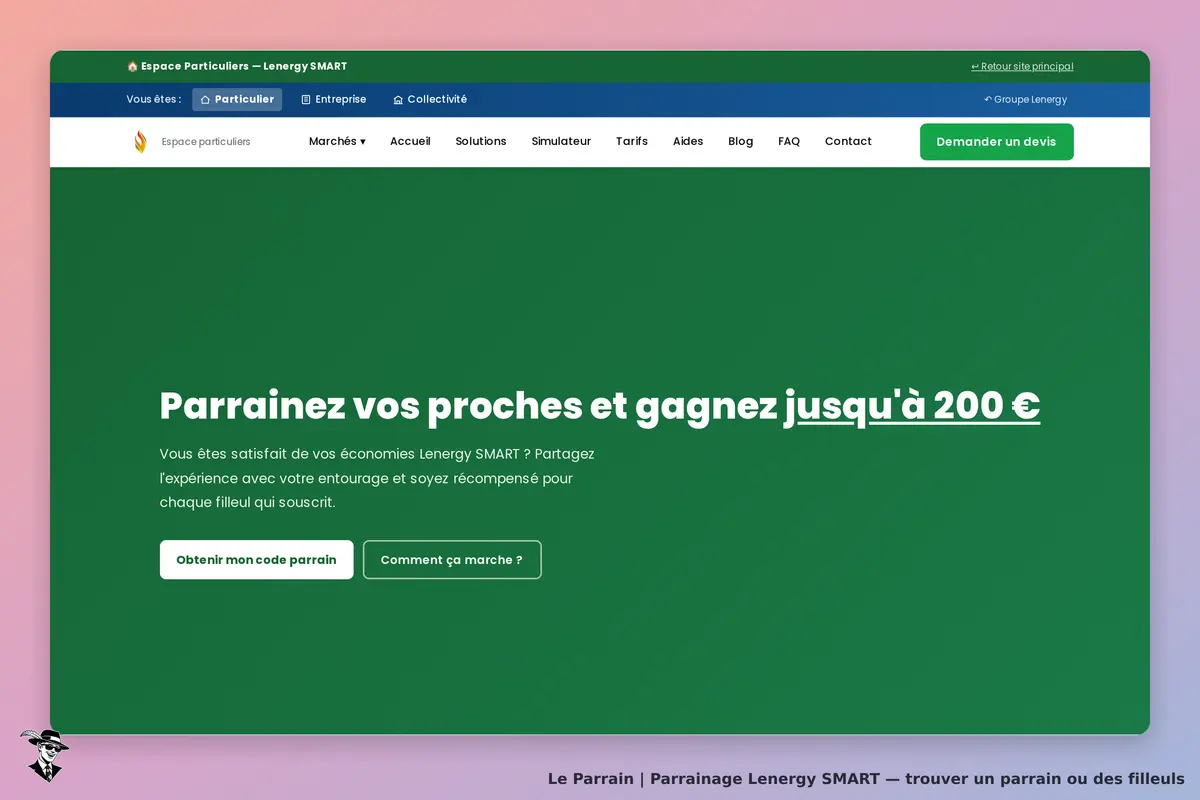This screenshot has height=800, width=1200.
Task: Click the underlined "jusqu'à 200 €" text
Action: pos(912,406)
